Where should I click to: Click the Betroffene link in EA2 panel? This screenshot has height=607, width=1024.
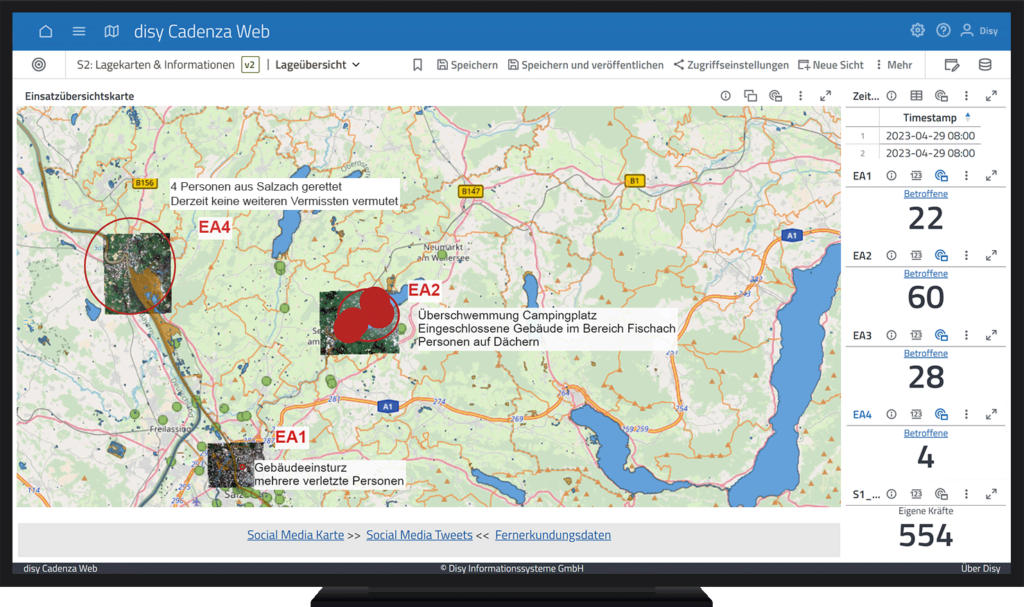click(x=925, y=273)
